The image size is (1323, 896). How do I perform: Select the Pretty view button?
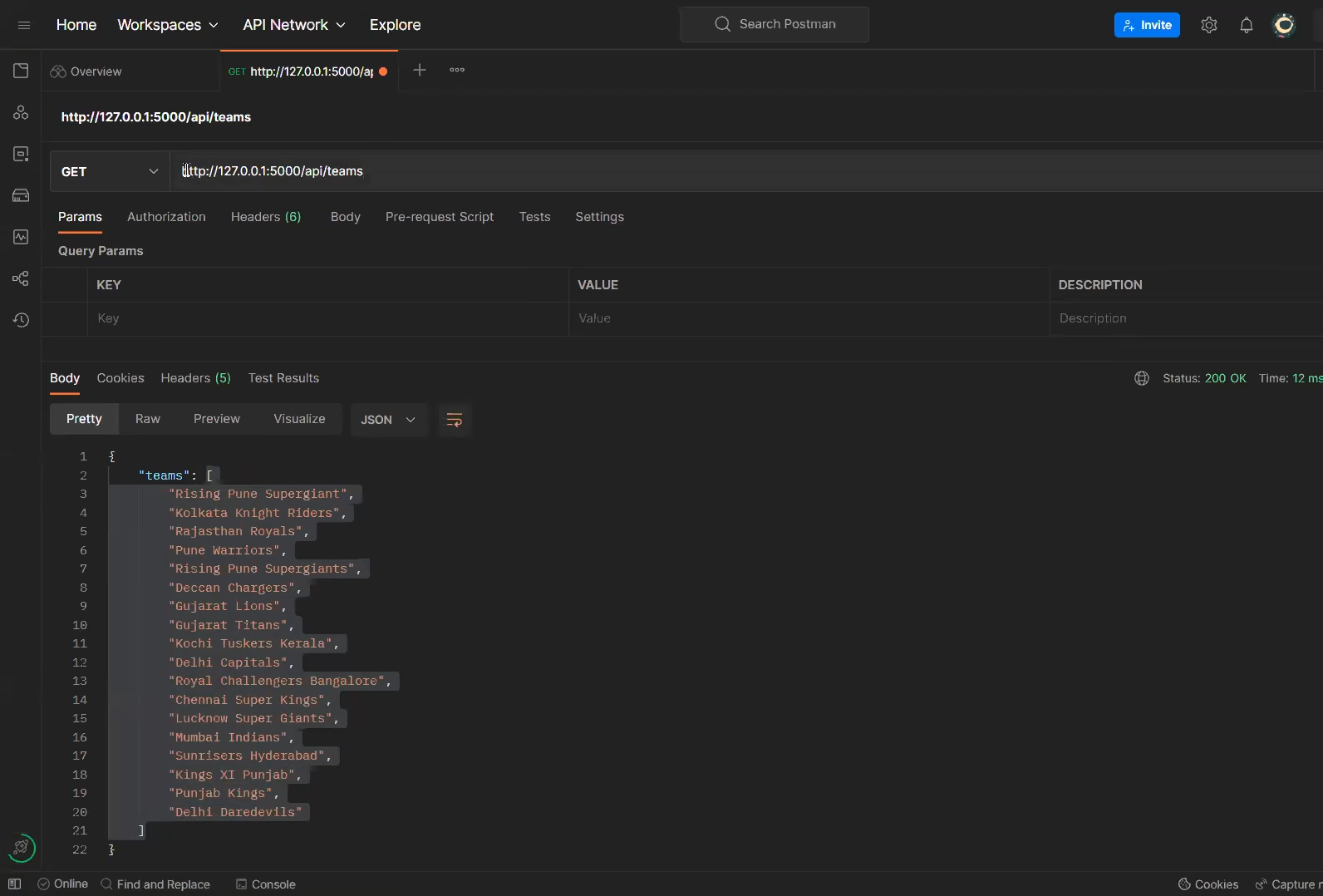[84, 419]
